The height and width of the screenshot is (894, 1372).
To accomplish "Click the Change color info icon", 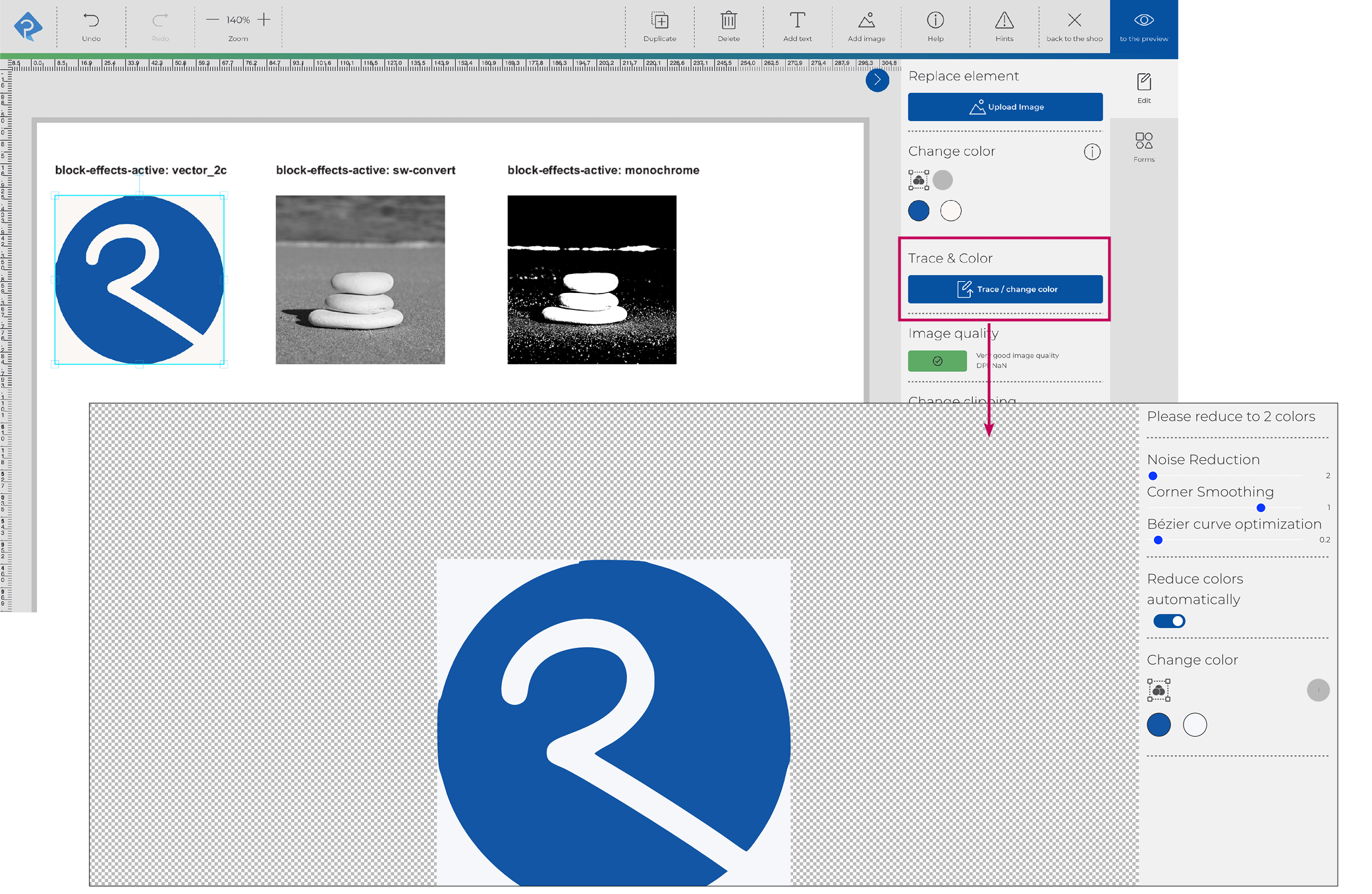I will (1091, 152).
